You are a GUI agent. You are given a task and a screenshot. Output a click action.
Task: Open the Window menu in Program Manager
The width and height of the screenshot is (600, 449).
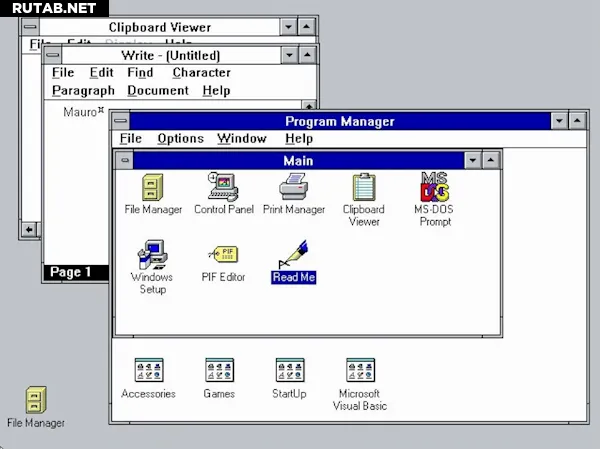coord(242,139)
